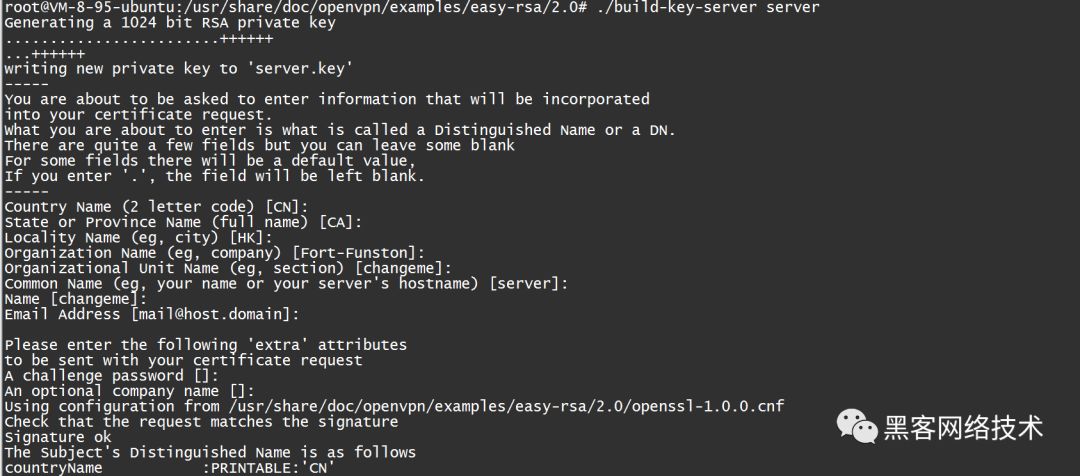Viewport: 1080px width, 476px height.
Task: Click the countryName :PRINTABLE:'CN' line
Action: pos(169,468)
